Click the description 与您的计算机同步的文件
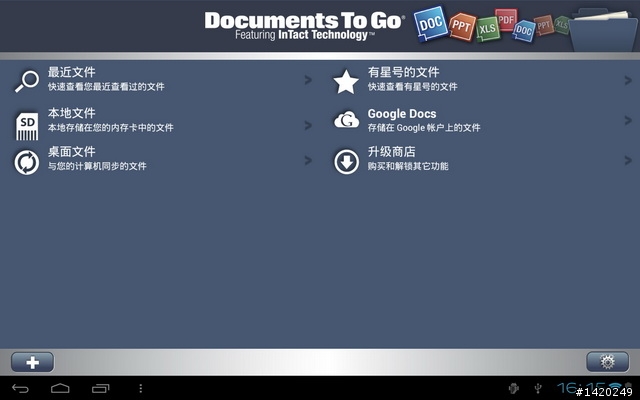Image resolution: width=640 pixels, height=400 pixels. pos(97,166)
